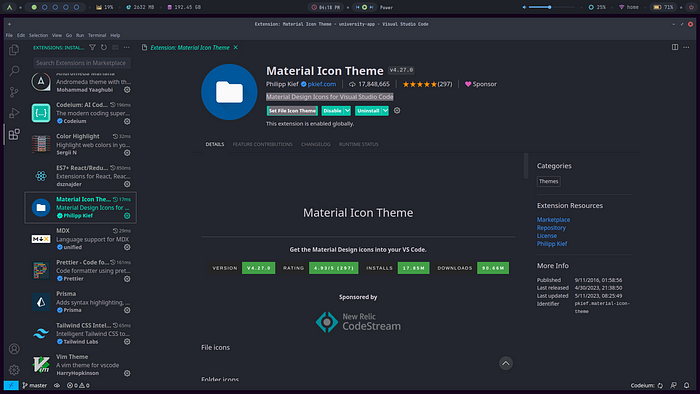Click the battery 71% indicator in top bar
700x394 pixels.
[x=663, y=7]
